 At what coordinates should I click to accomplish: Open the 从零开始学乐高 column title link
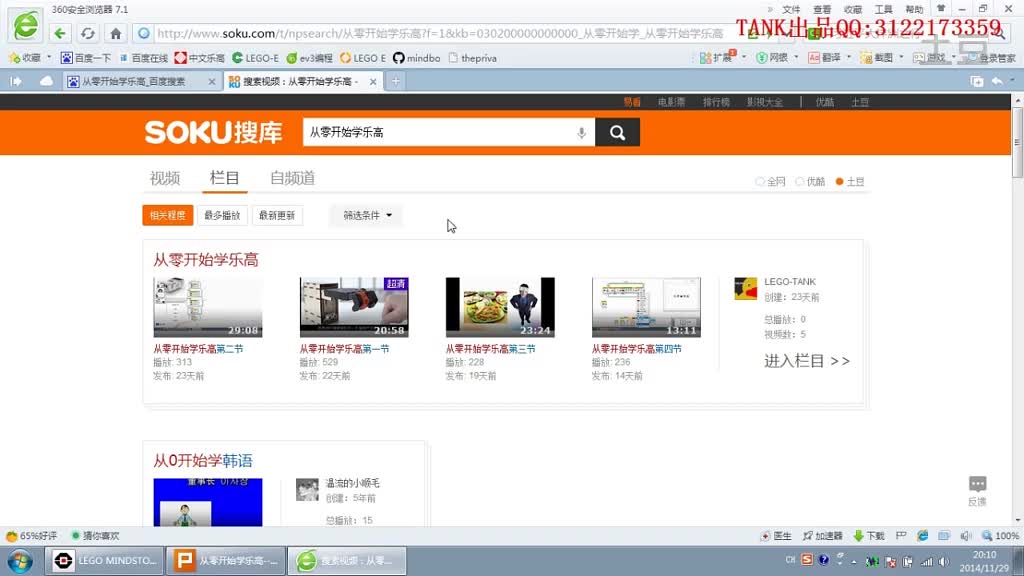pos(206,260)
